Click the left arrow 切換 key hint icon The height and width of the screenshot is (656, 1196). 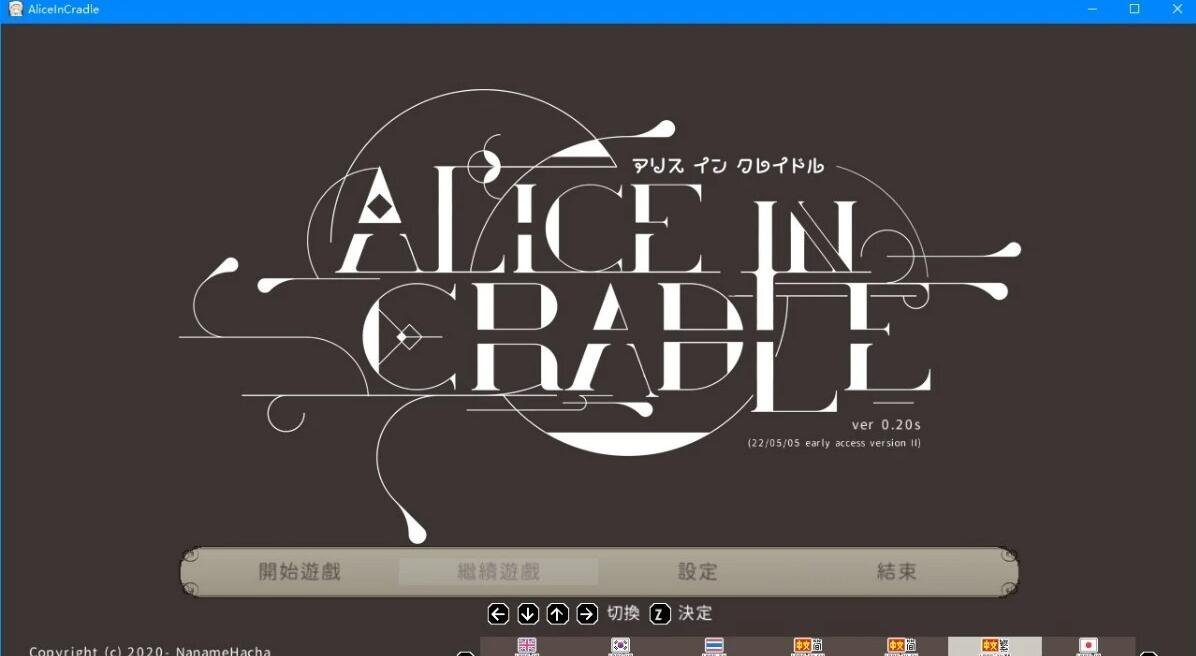tap(497, 613)
